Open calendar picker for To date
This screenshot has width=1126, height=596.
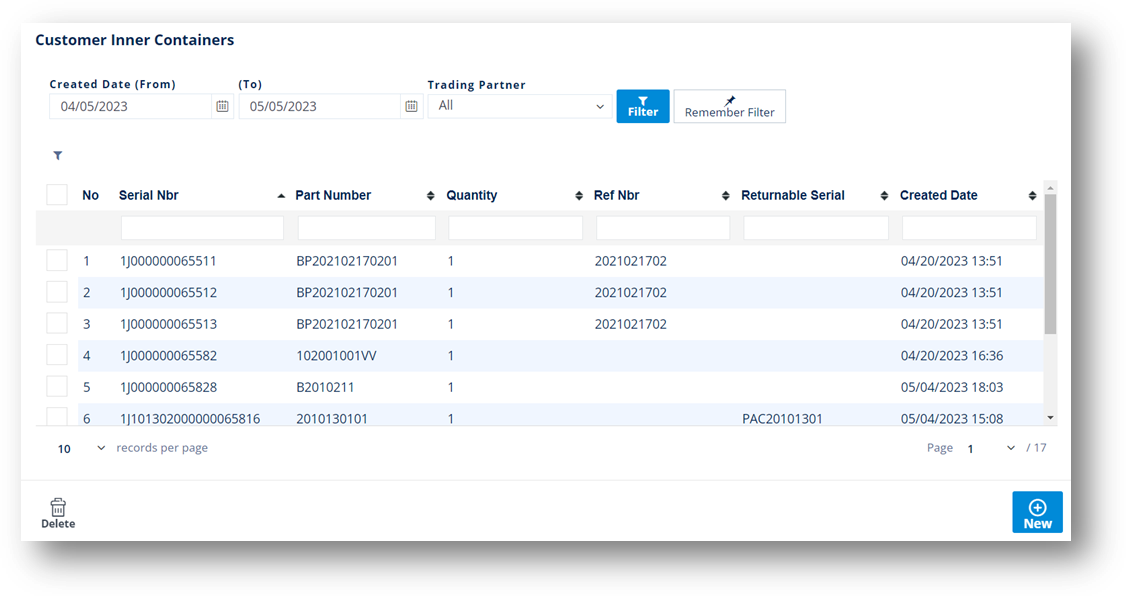tap(411, 106)
